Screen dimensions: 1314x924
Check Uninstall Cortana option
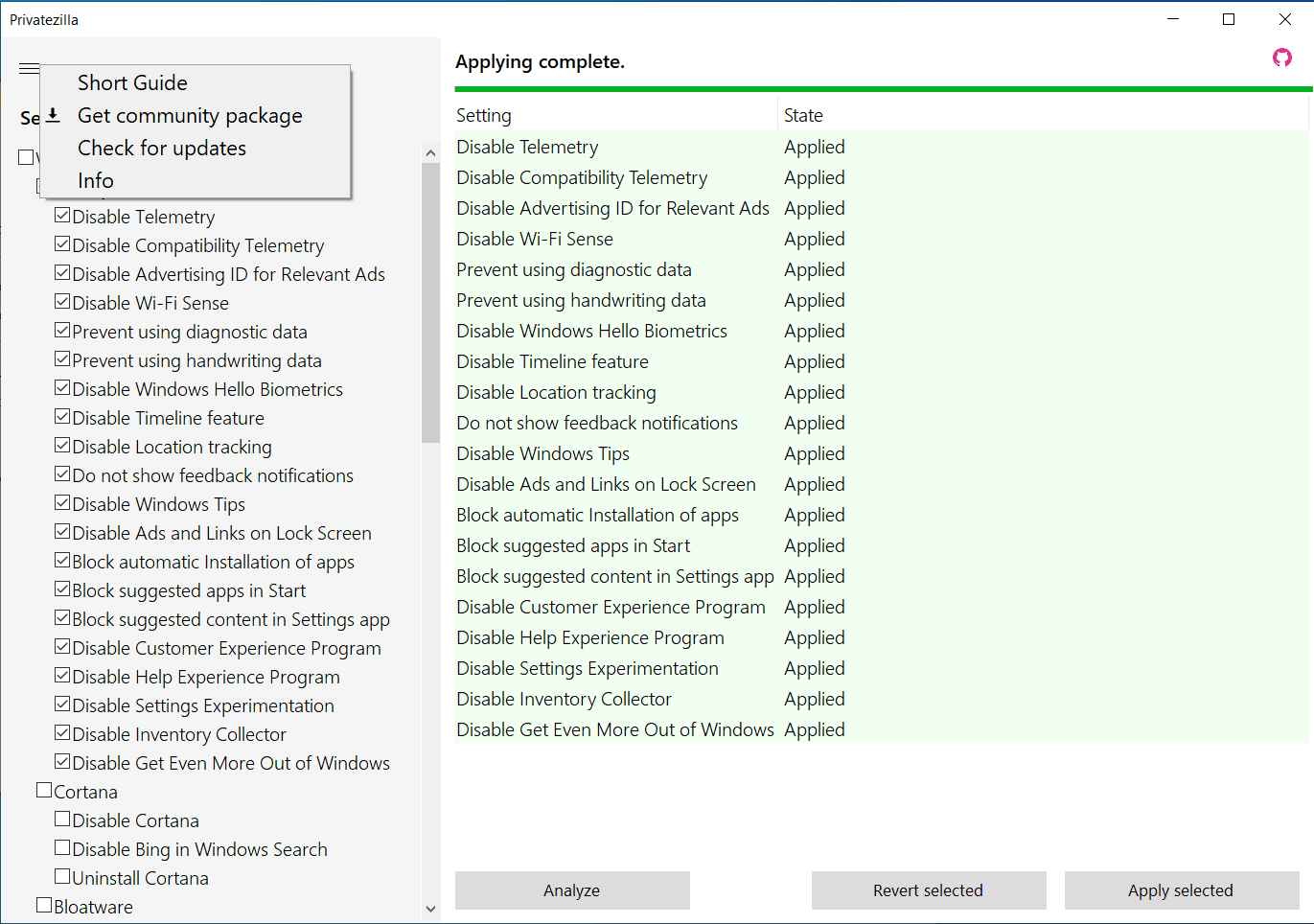click(62, 877)
